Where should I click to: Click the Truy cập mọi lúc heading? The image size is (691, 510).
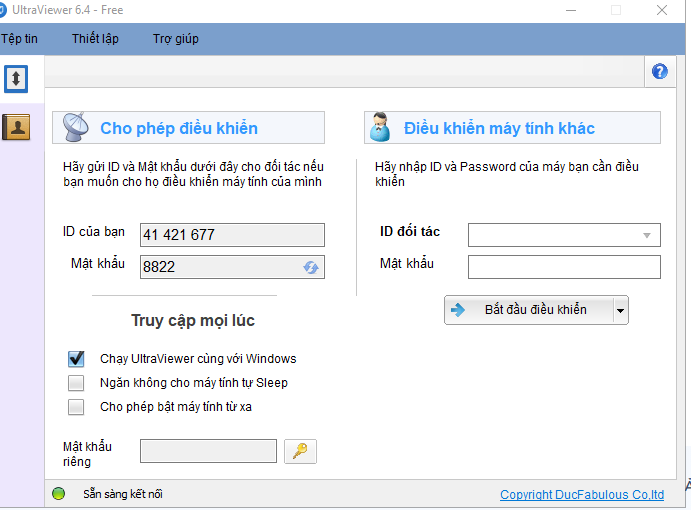[193, 320]
